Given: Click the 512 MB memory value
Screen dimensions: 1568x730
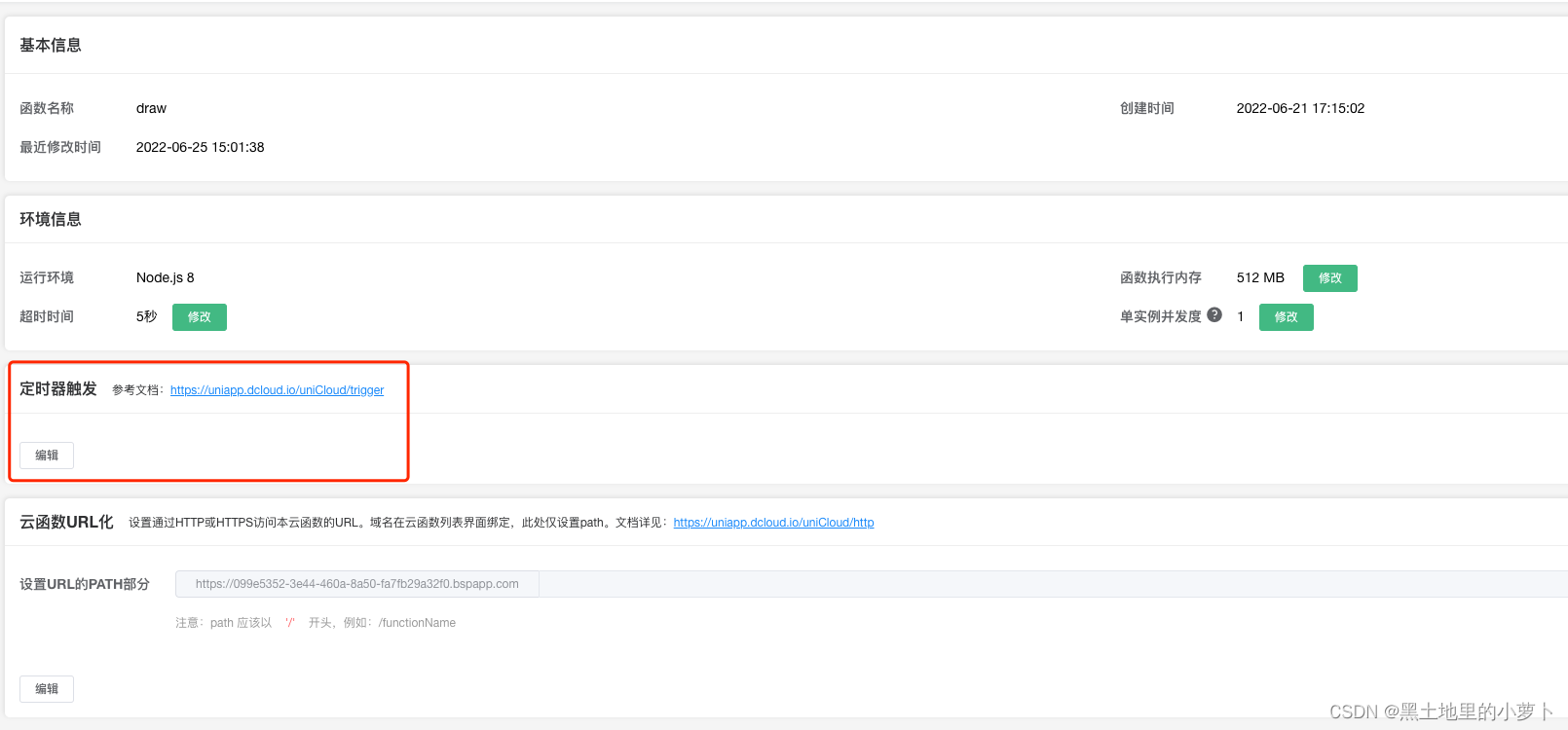Looking at the screenshot, I should pyautogui.click(x=1260, y=277).
